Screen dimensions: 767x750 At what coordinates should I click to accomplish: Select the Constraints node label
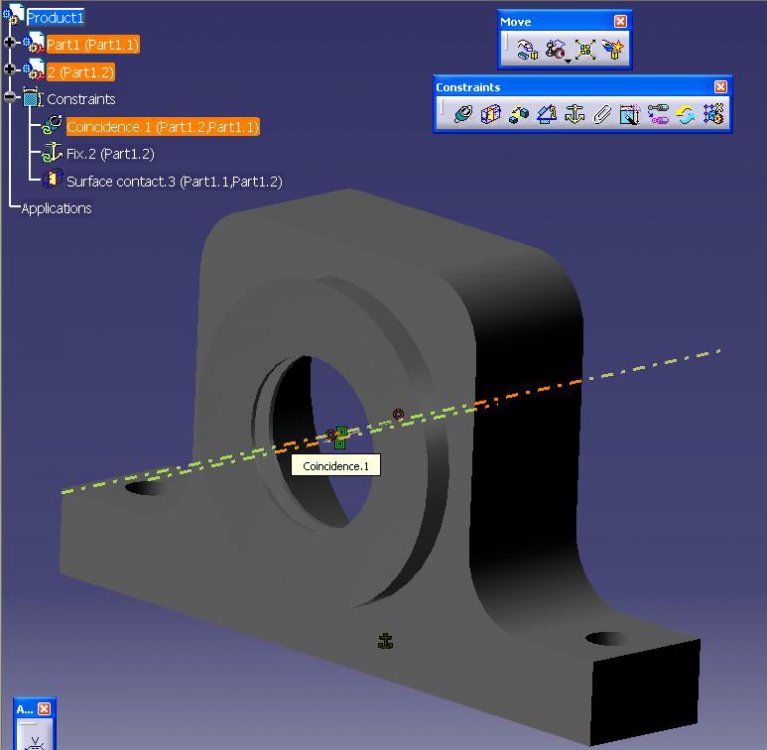81,99
